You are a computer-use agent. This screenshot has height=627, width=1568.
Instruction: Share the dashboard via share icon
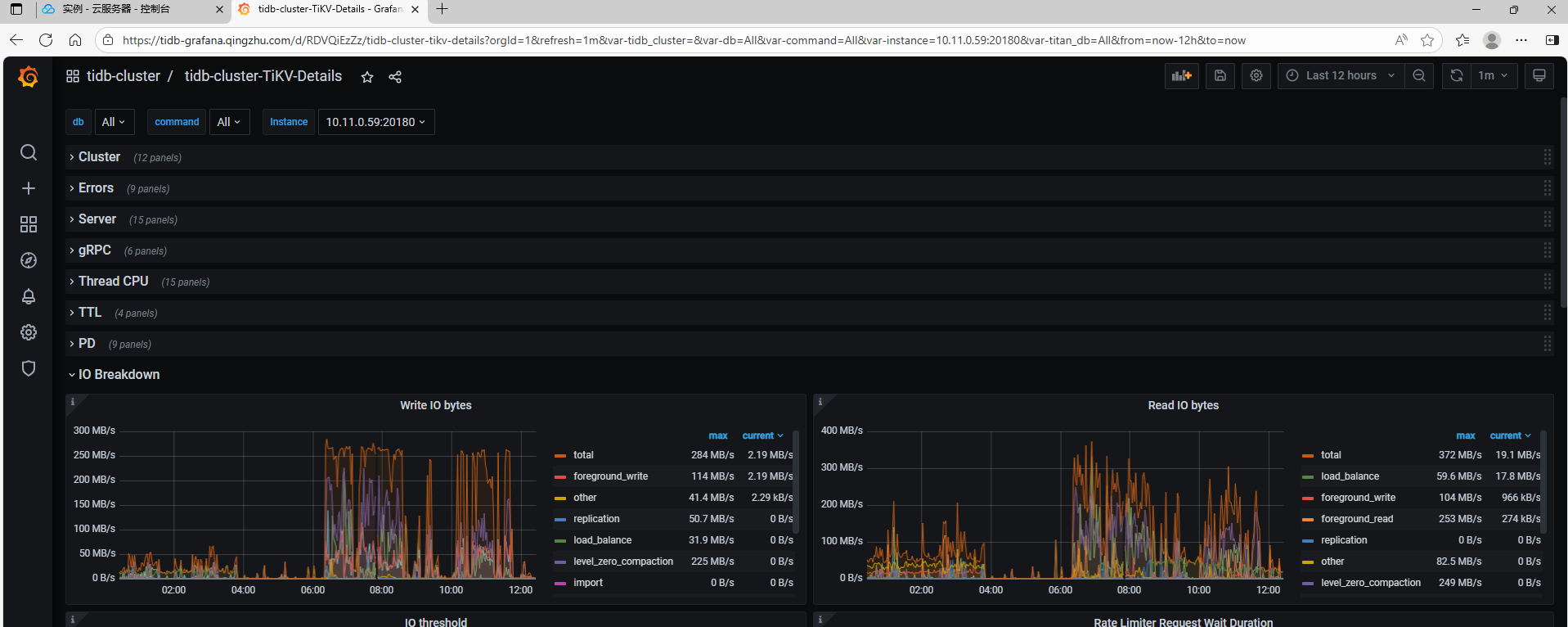tap(395, 77)
